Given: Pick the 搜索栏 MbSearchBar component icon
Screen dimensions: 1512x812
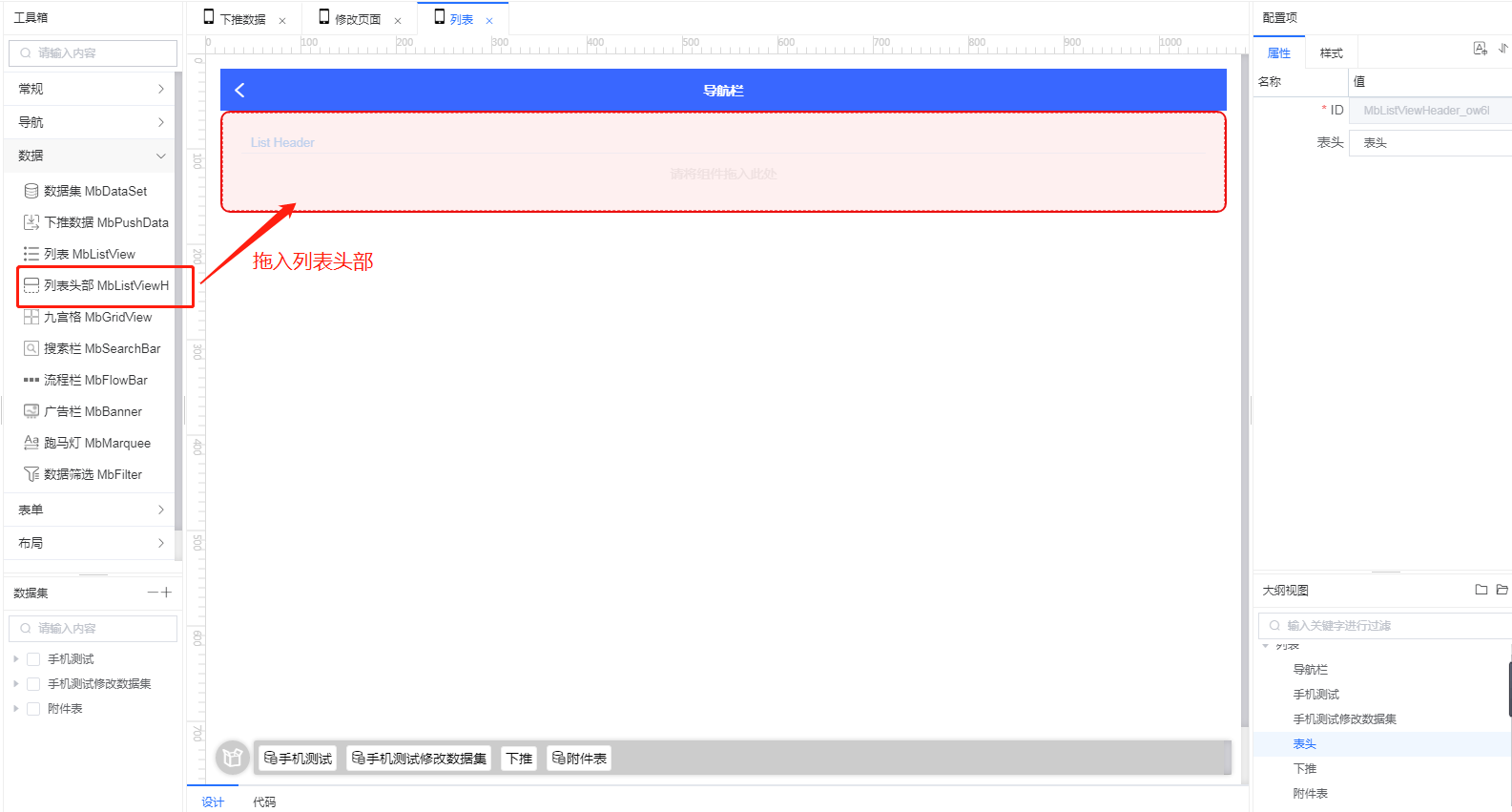Looking at the screenshot, I should point(31,348).
